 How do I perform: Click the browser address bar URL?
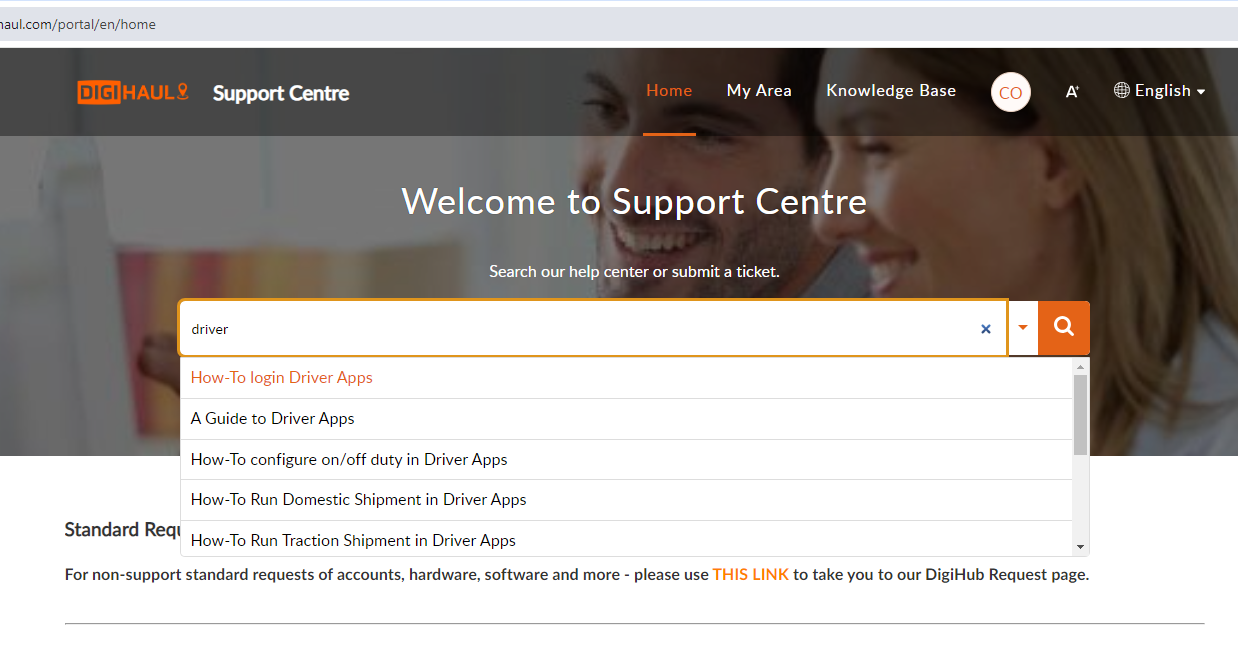pyautogui.click(x=78, y=24)
